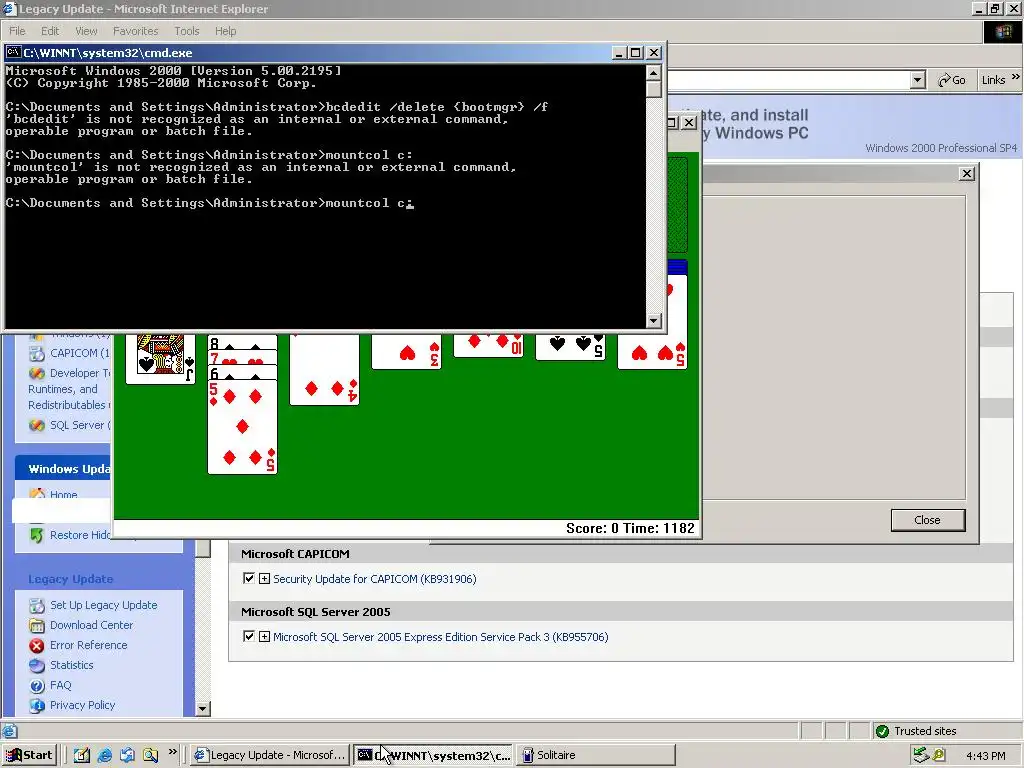This screenshot has height=768, width=1024.
Task: Open the File menu in Internet Explorer
Action: 18,31
